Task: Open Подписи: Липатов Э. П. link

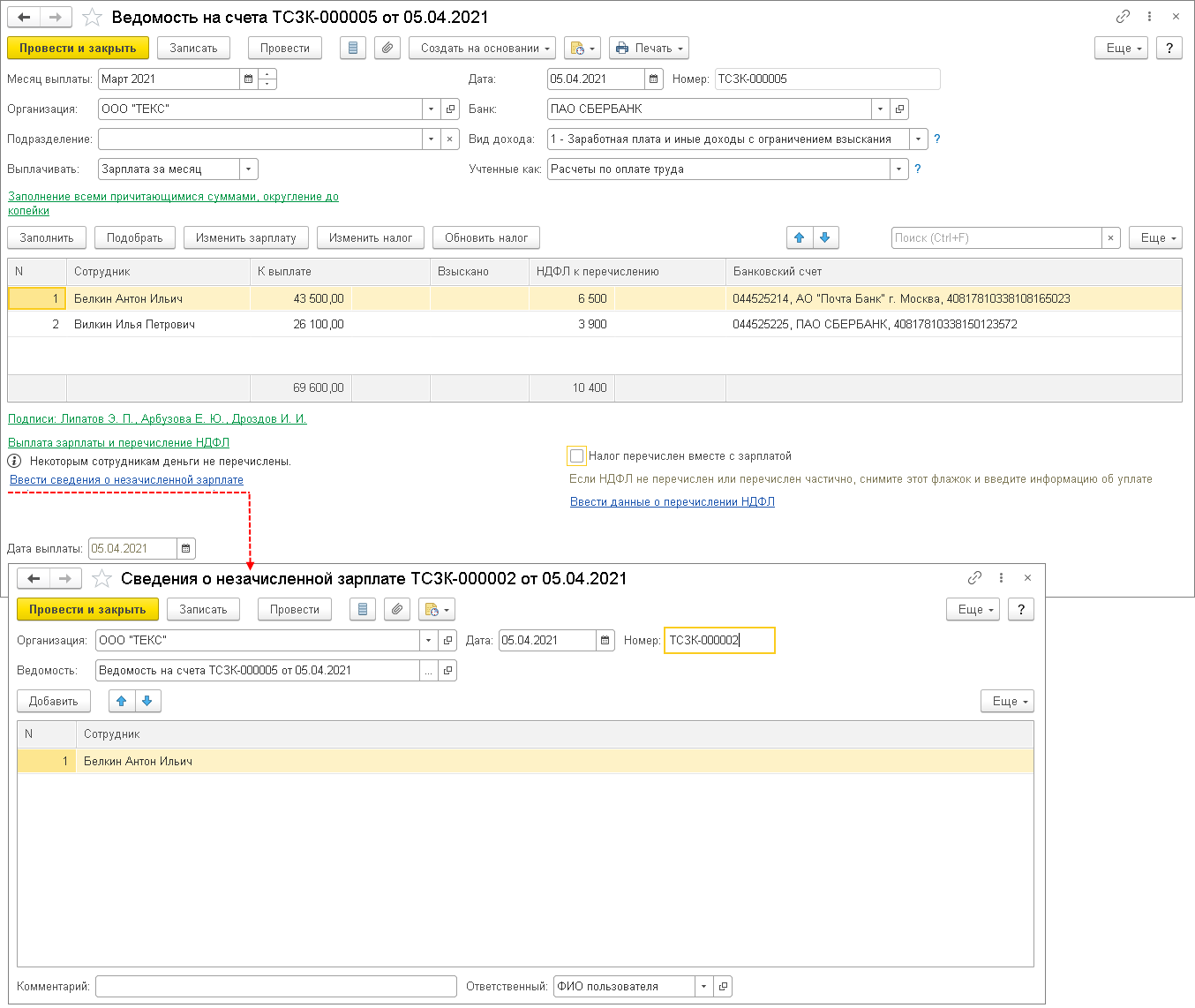Action: 157,418
